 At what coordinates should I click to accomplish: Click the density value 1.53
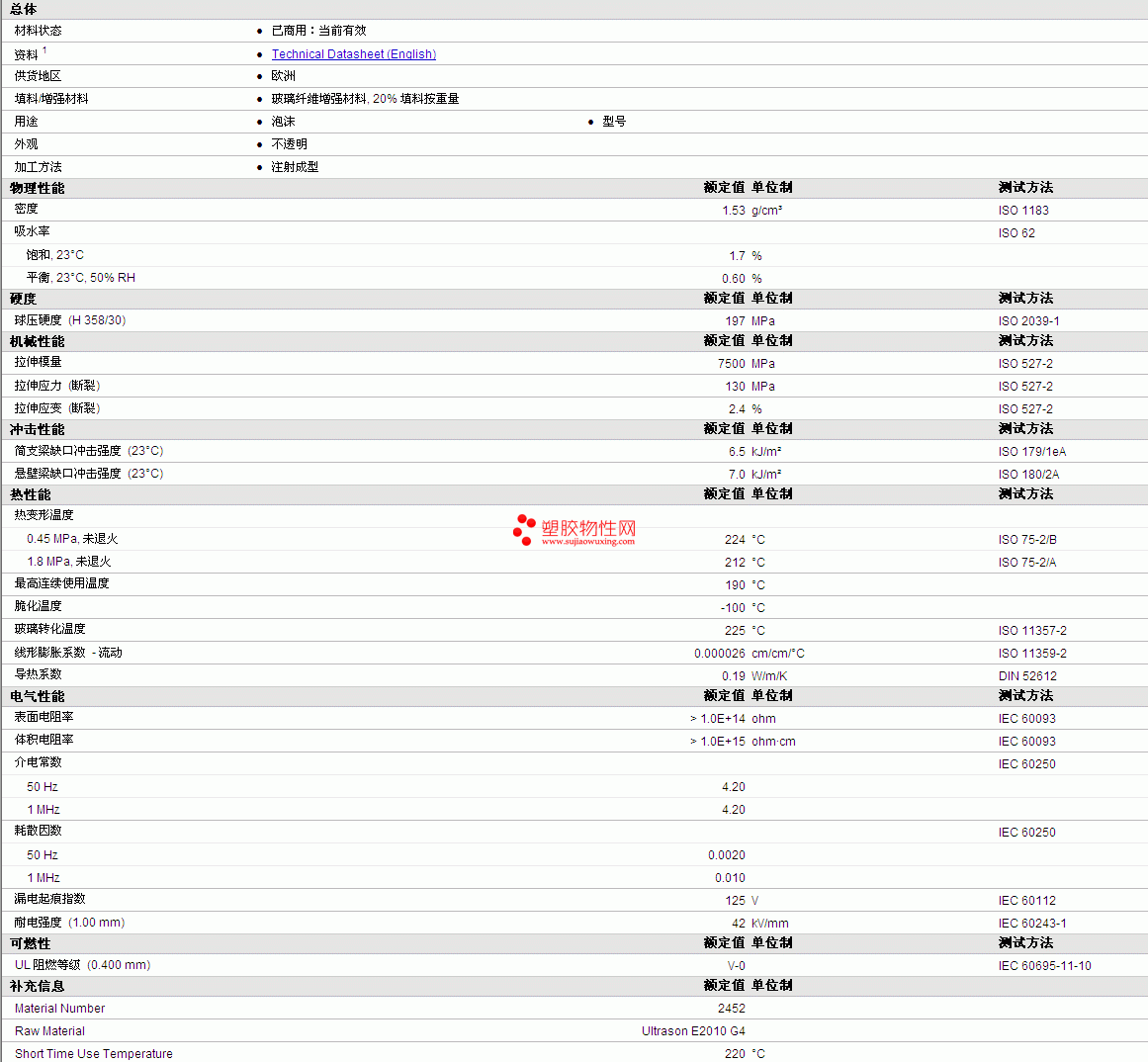(733, 211)
